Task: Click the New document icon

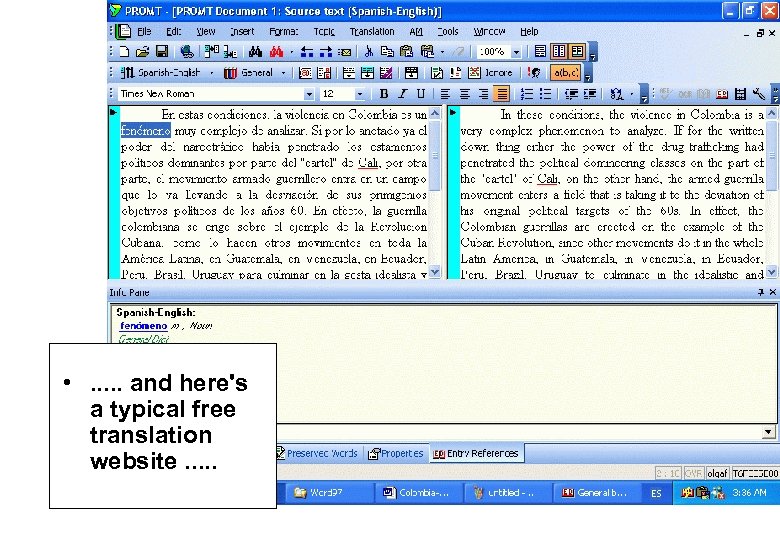Action: 125,52
